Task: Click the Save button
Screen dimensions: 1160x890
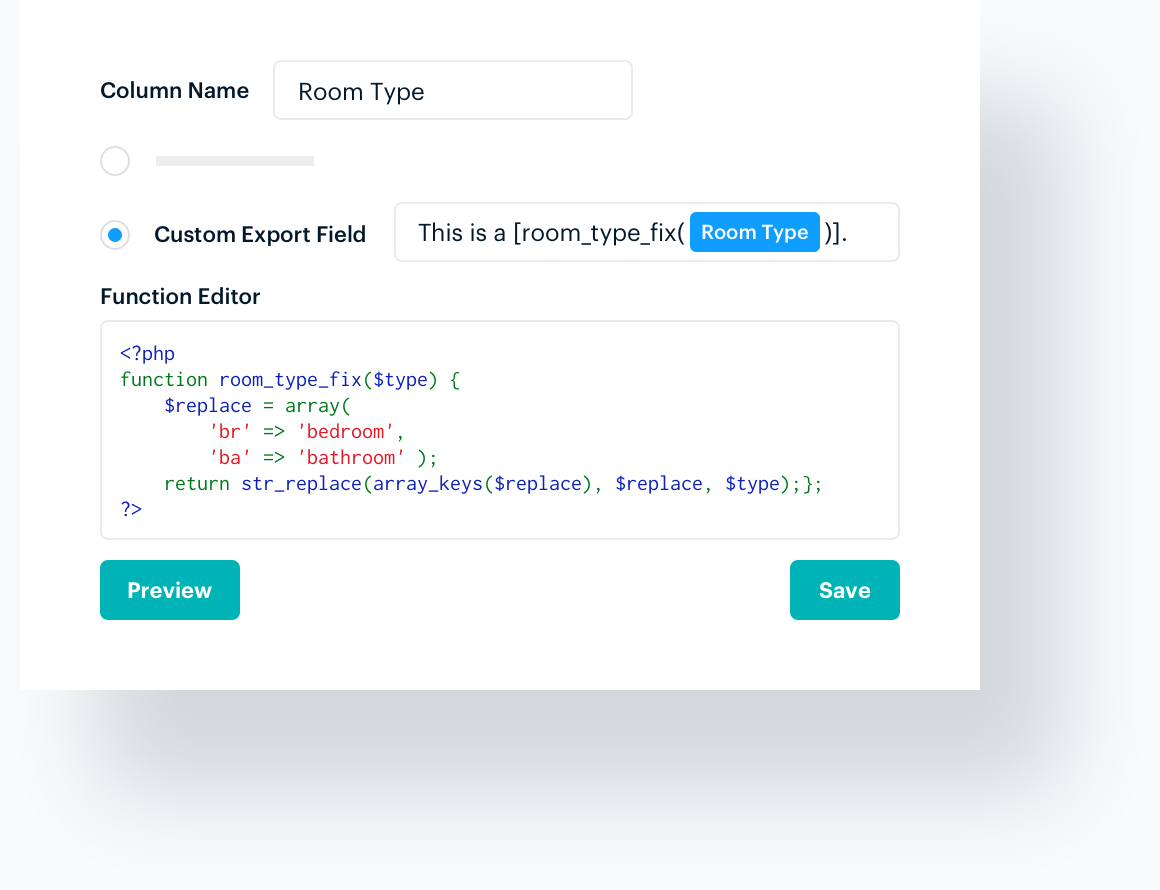Action: (x=844, y=590)
